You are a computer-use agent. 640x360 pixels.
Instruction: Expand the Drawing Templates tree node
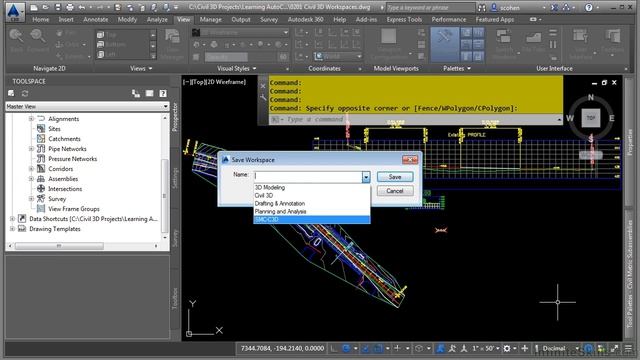coord(12,229)
